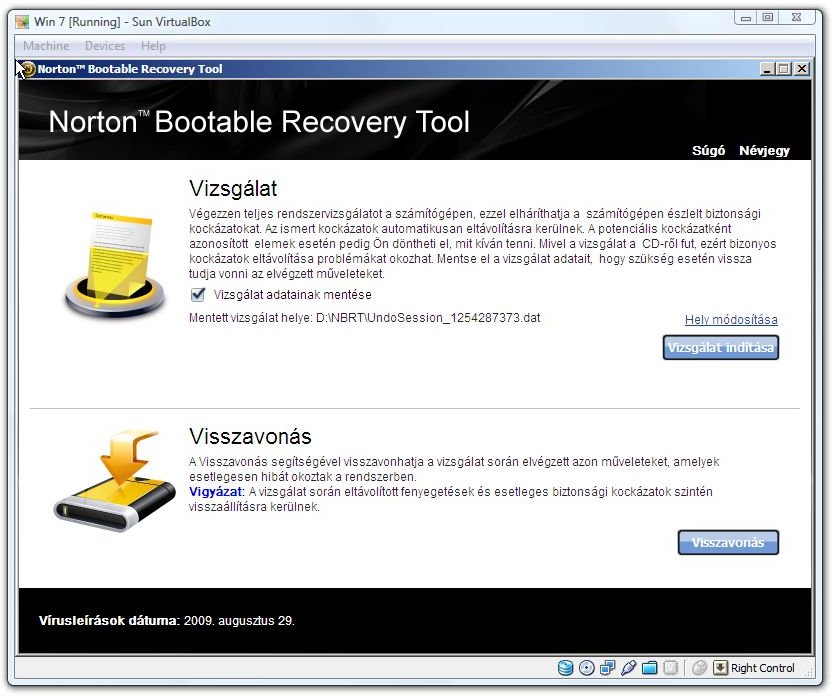Image resolution: width=832 pixels, height=697 pixels.
Task: Uncheck 'Vizsgálat adatainak mentése' checkbox
Action: click(198, 294)
